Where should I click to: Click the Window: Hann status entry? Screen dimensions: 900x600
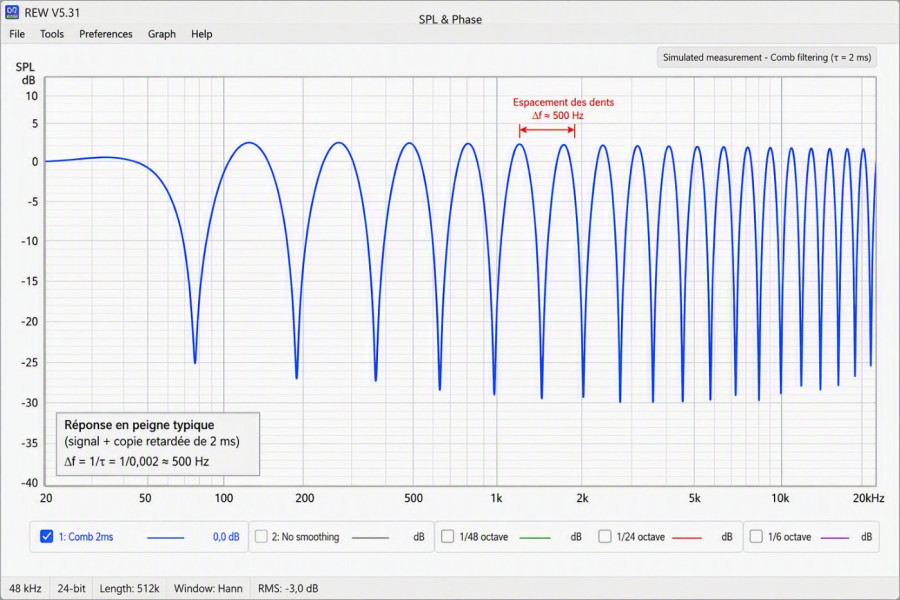pos(208,589)
